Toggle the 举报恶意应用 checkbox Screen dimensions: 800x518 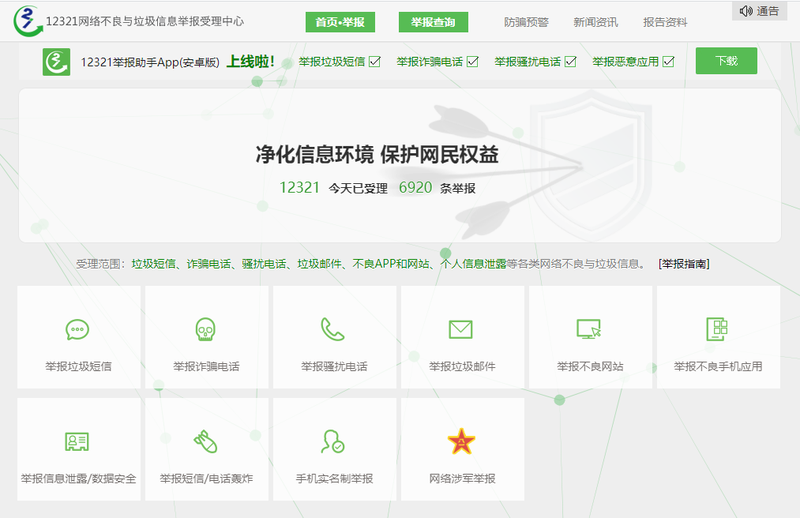[668, 62]
